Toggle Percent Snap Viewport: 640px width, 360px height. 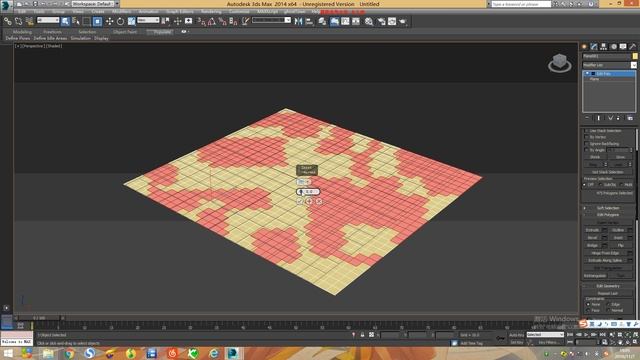click(222, 21)
